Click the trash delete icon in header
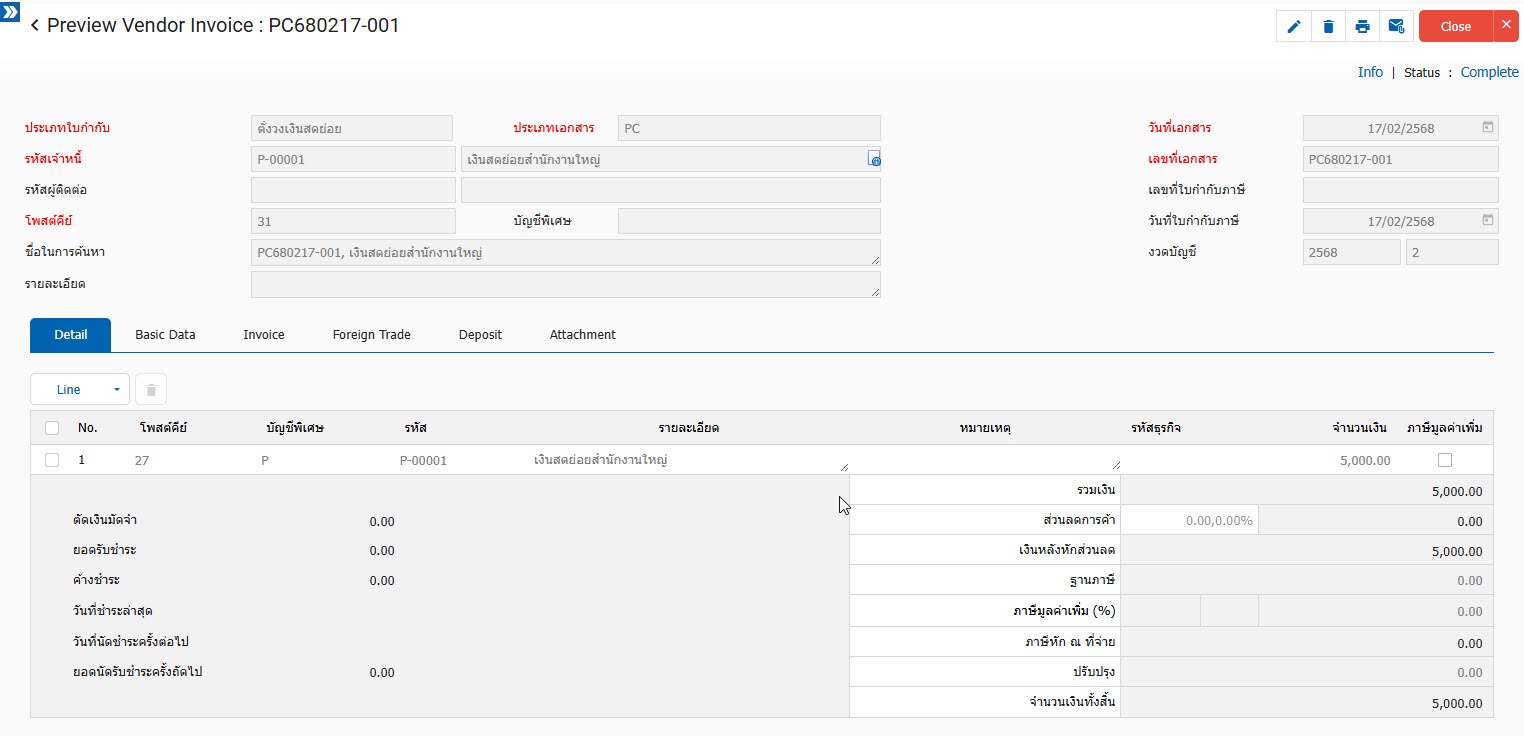1524x736 pixels. [x=1328, y=27]
